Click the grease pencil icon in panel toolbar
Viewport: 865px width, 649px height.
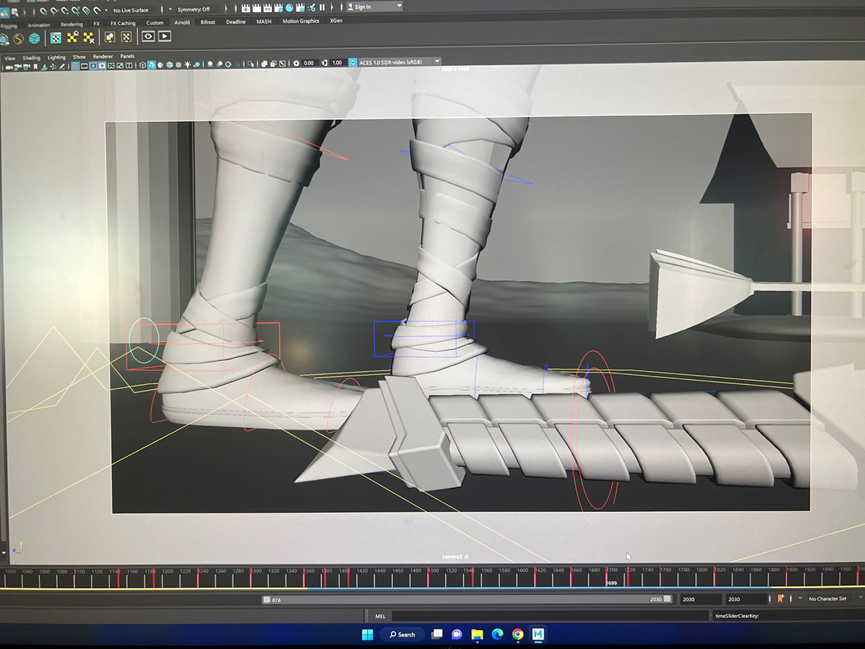62,66
